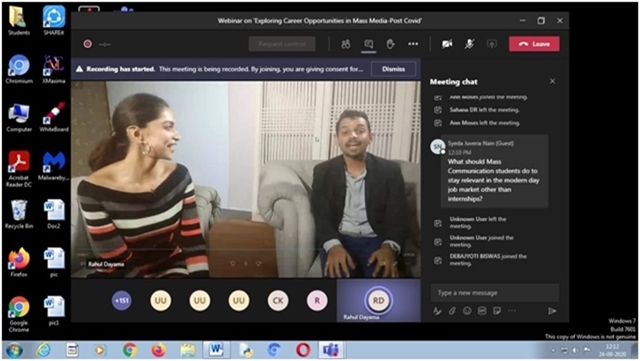Open more actions ellipsis in meeting toolbar
This screenshot has width=640, height=361.
coord(413,44)
